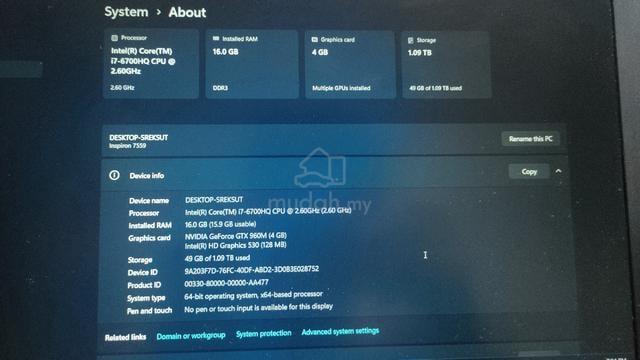Click the Inspiron 7559 model text
The width and height of the screenshot is (640, 360).
pyautogui.click(x=127, y=146)
